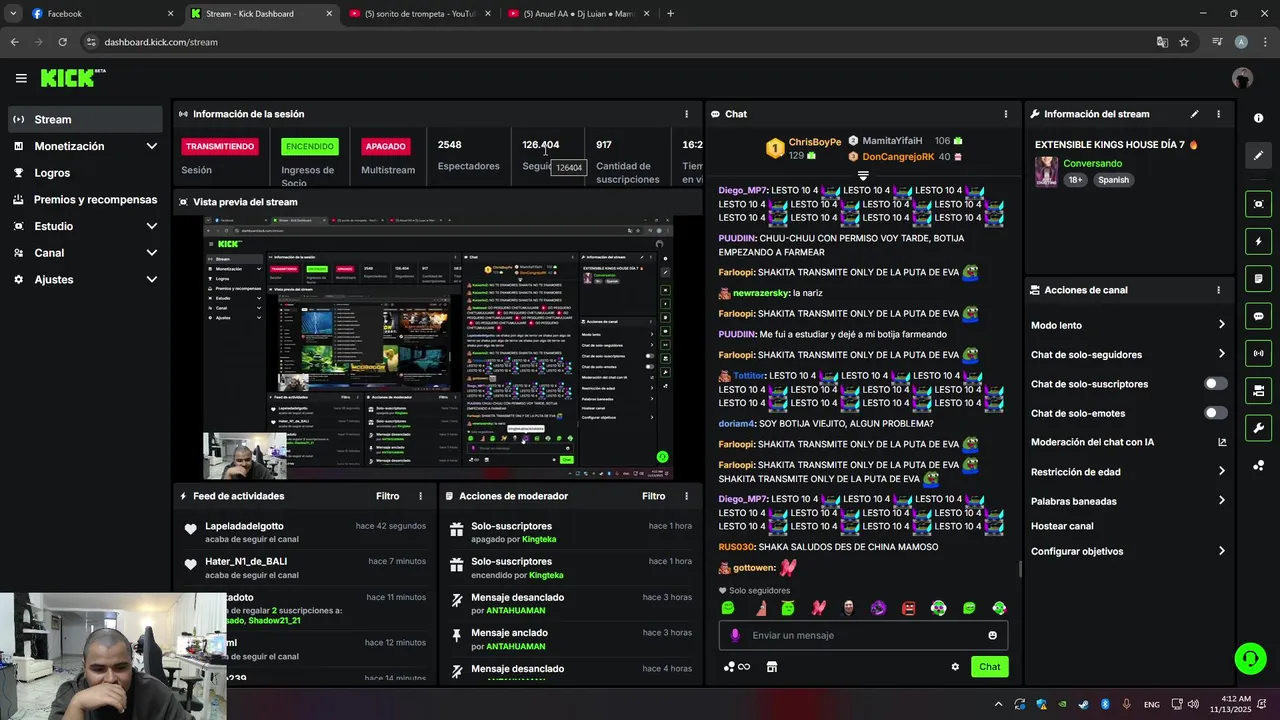Open Chat panel three-dot menu
The height and width of the screenshot is (720, 1280).
pos(1005,114)
